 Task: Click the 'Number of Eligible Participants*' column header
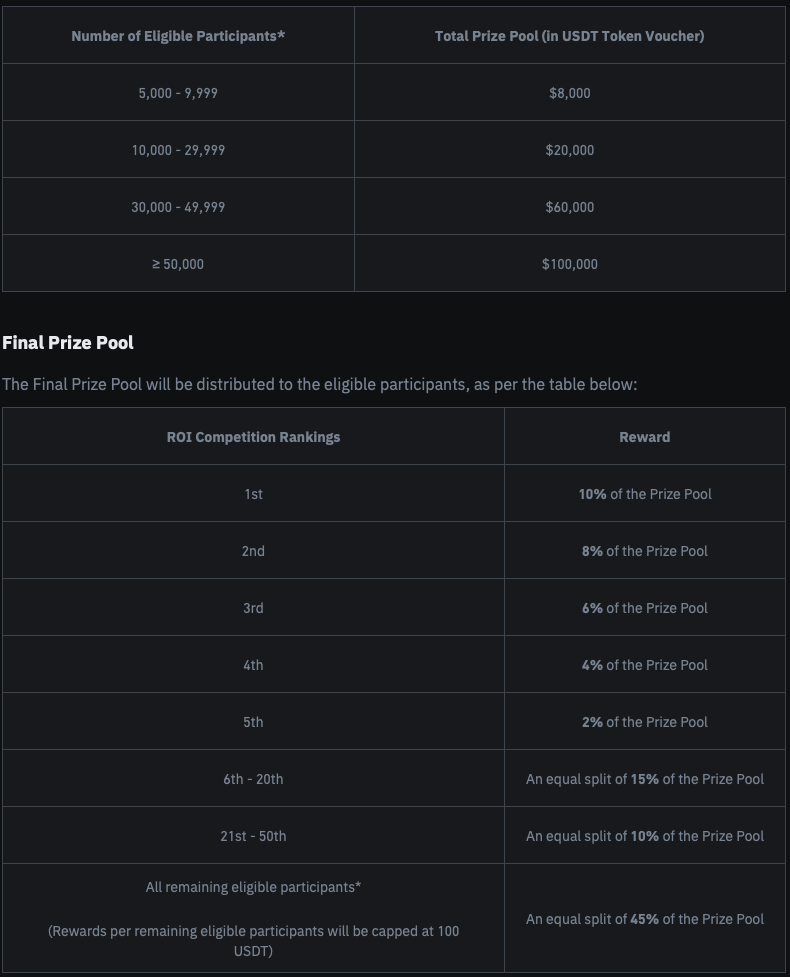[178, 36]
